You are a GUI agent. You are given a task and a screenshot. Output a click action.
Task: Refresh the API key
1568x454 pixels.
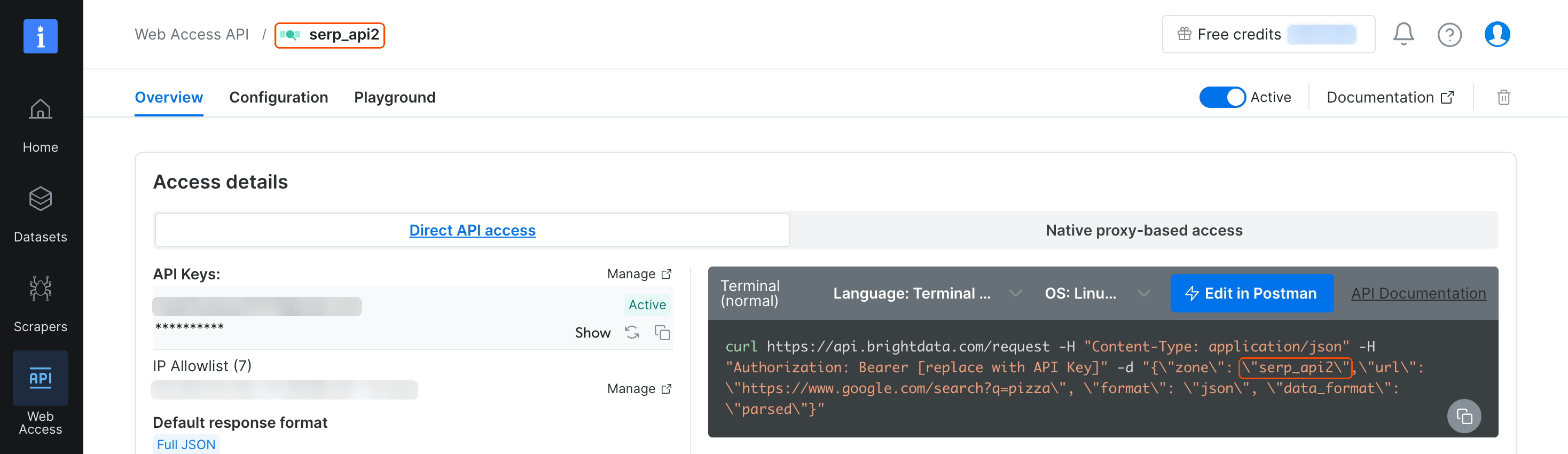pos(632,332)
